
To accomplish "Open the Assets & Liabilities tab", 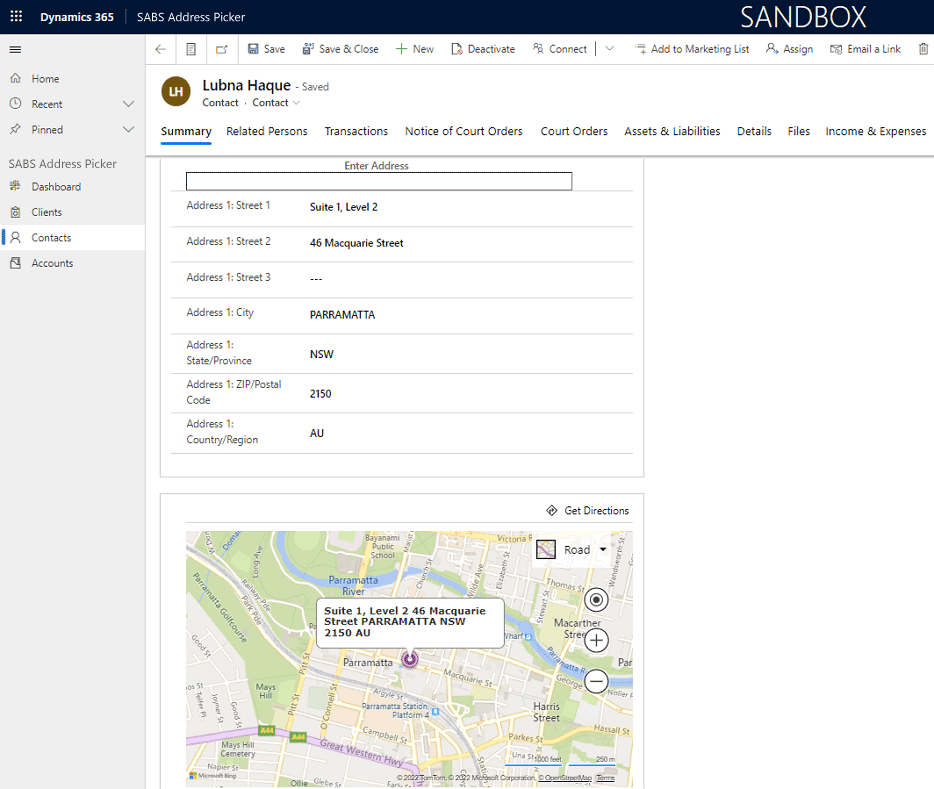I will 672,131.
